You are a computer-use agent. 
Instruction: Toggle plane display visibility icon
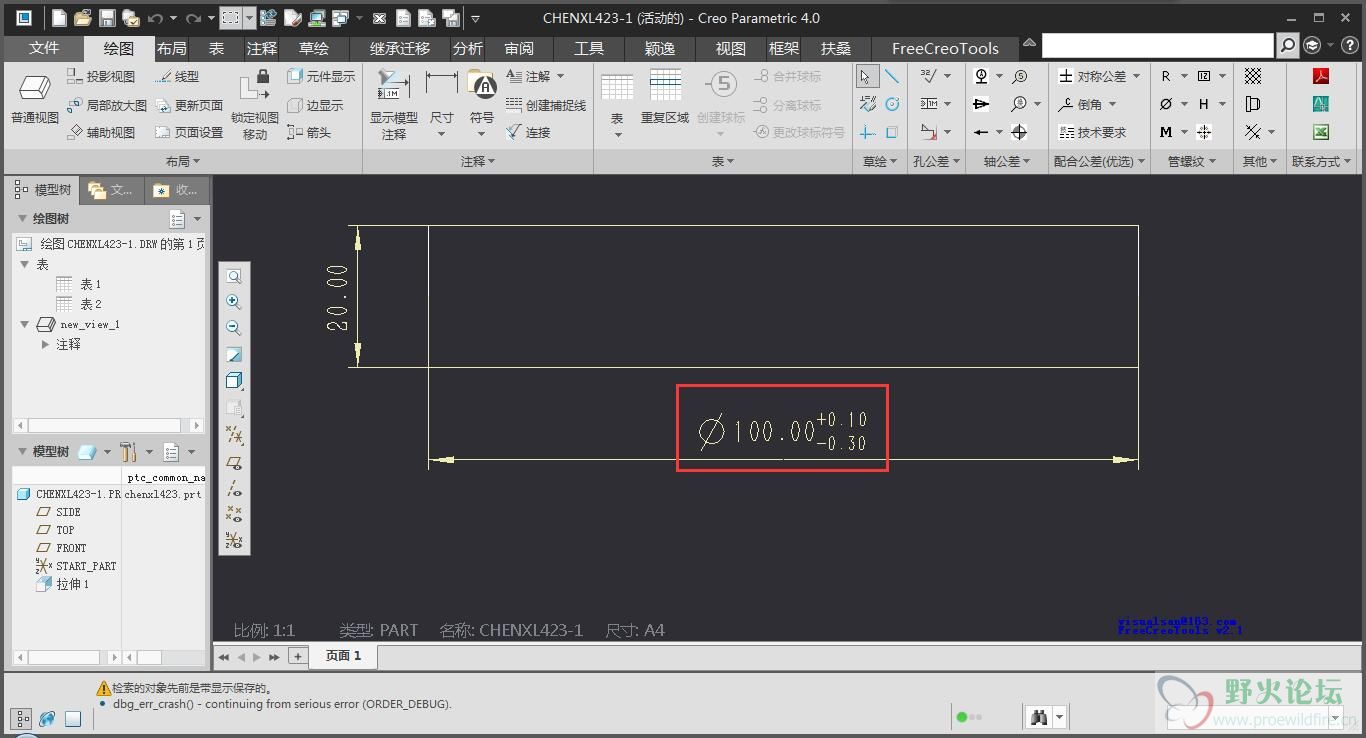(x=234, y=463)
